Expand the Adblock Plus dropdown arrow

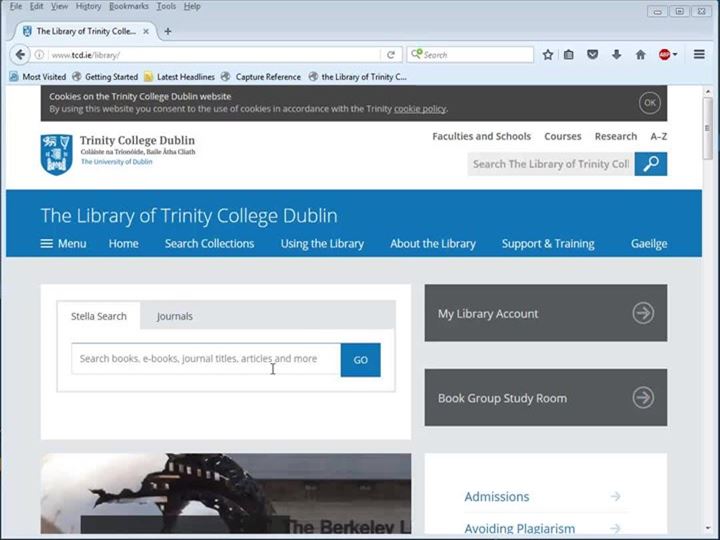(x=676, y=55)
